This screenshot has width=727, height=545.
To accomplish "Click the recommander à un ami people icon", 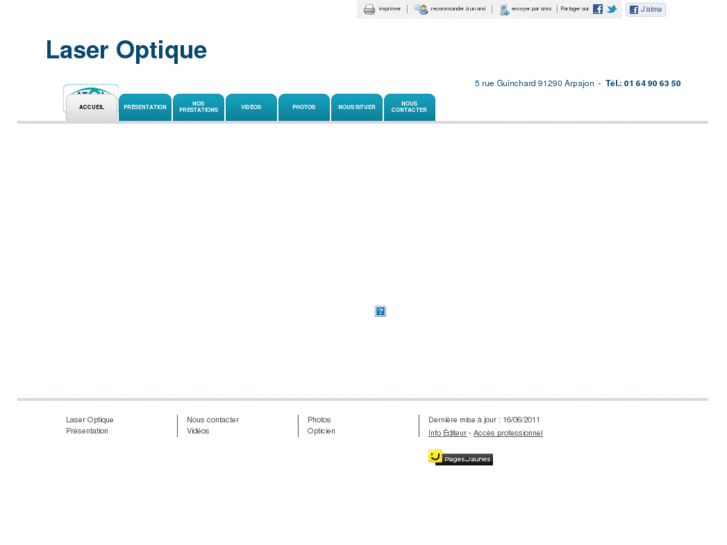I will 421,9.
